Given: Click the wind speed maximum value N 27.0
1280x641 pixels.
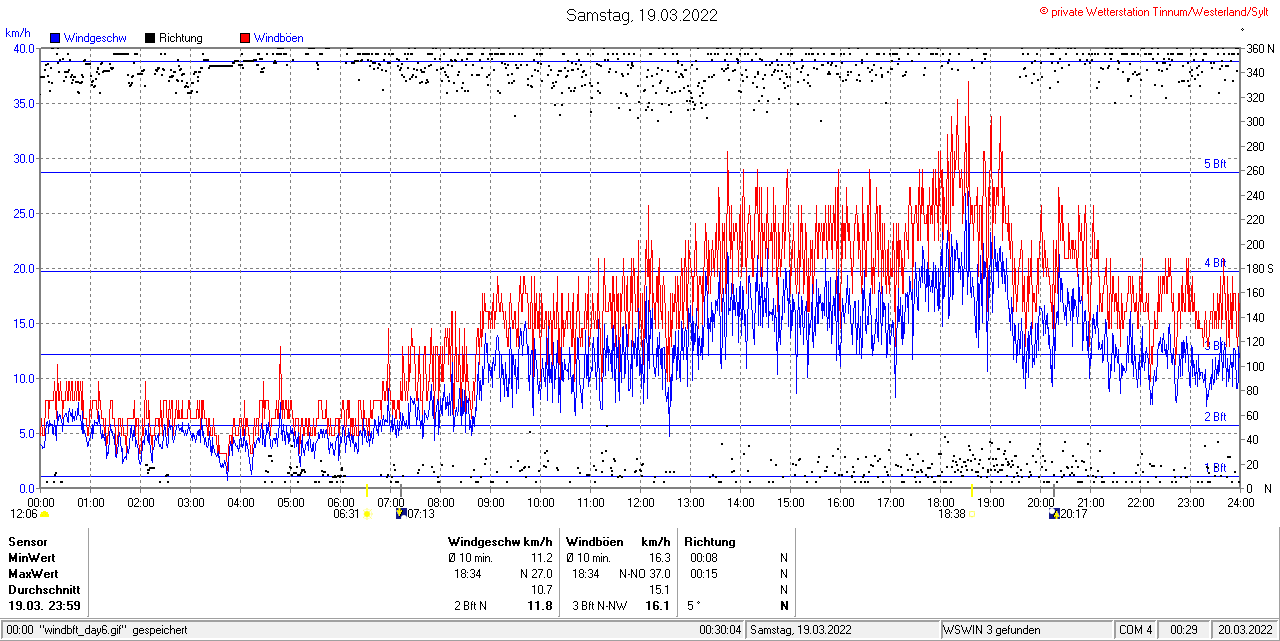Looking at the screenshot, I should pyautogui.click(x=536, y=574).
